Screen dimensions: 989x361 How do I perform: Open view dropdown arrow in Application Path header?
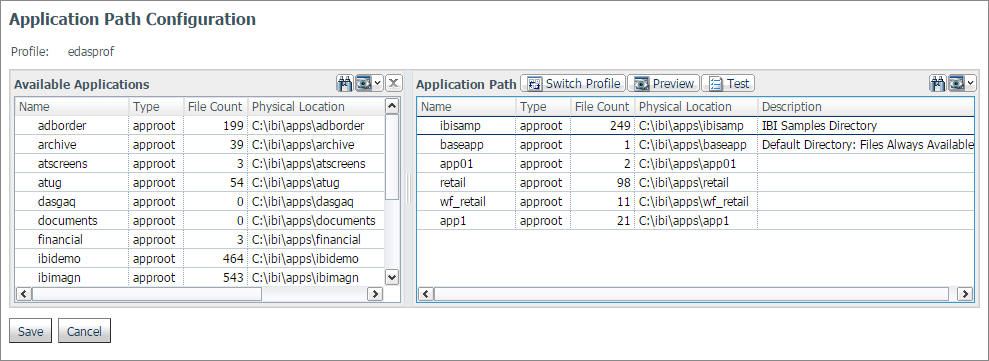tap(970, 83)
